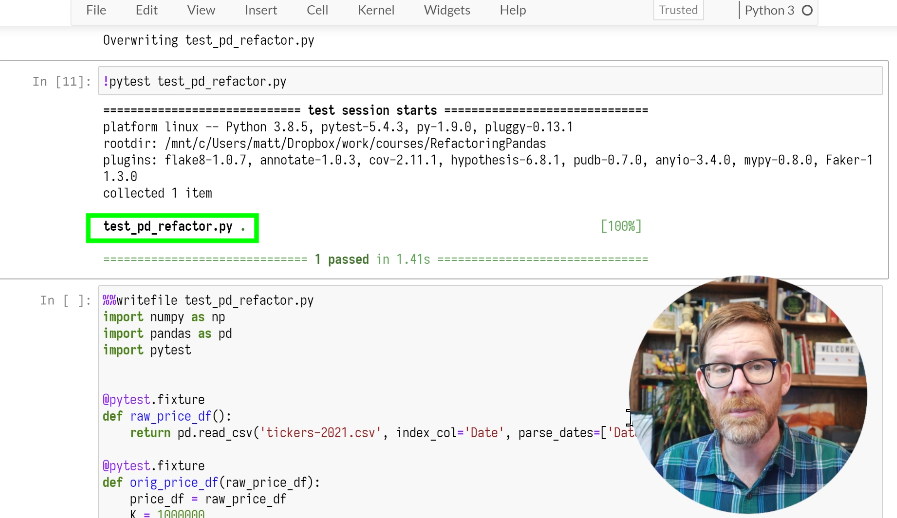Viewport: 897px width, 518px height.
Task: Click the '1 passed' summary line
Action: click(375, 259)
